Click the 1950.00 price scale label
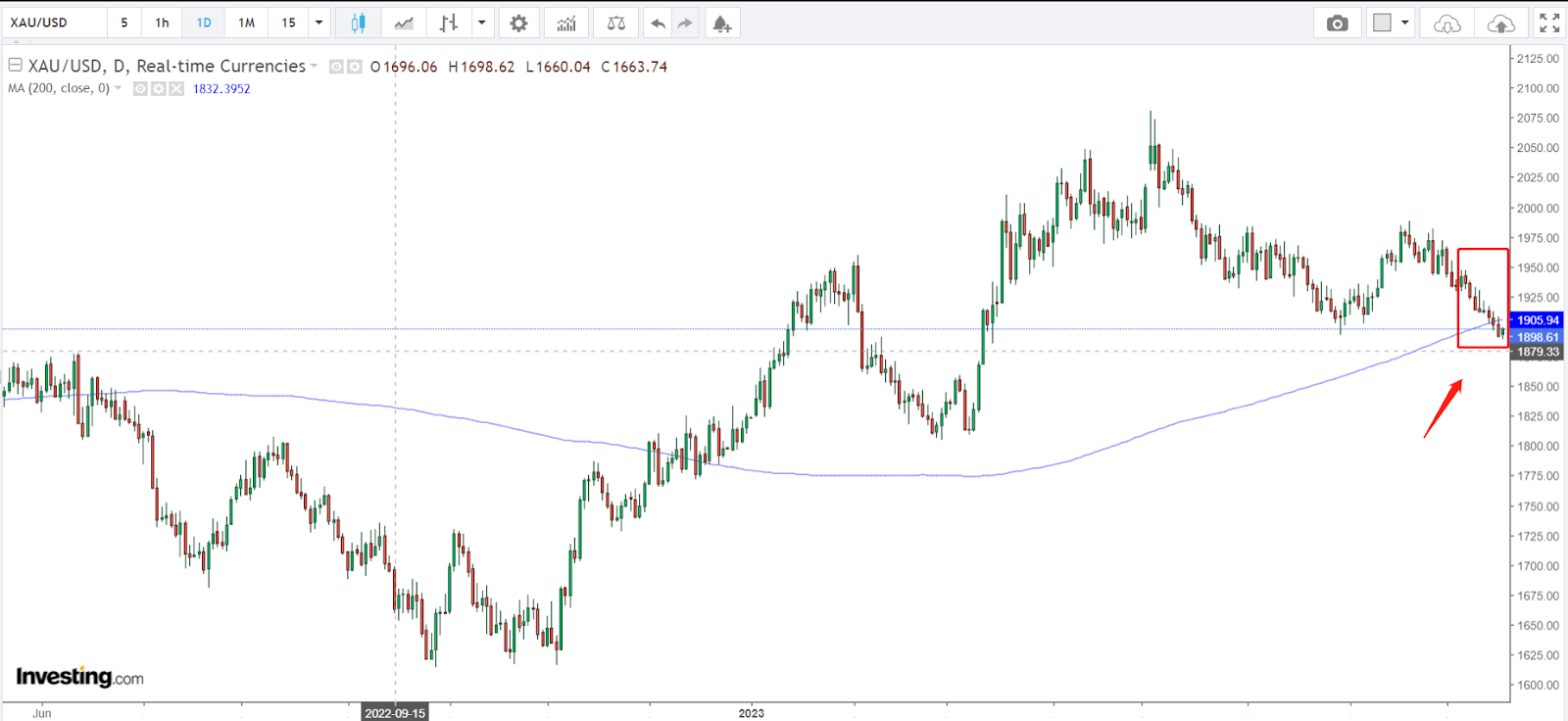This screenshot has width=1568, height=721. (x=1538, y=267)
